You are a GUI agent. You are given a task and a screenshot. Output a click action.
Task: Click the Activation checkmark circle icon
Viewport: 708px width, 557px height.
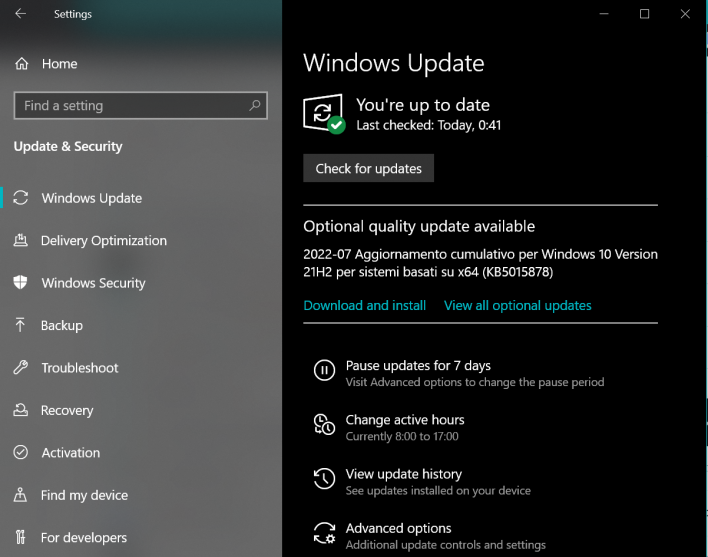[21, 452]
